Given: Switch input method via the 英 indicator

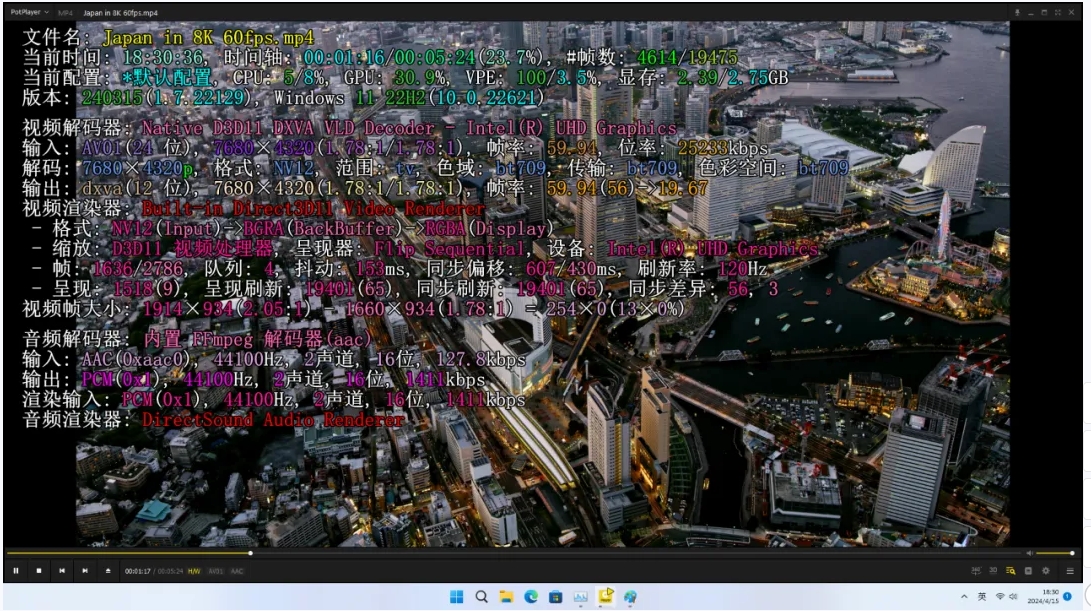Looking at the screenshot, I should (x=982, y=596).
